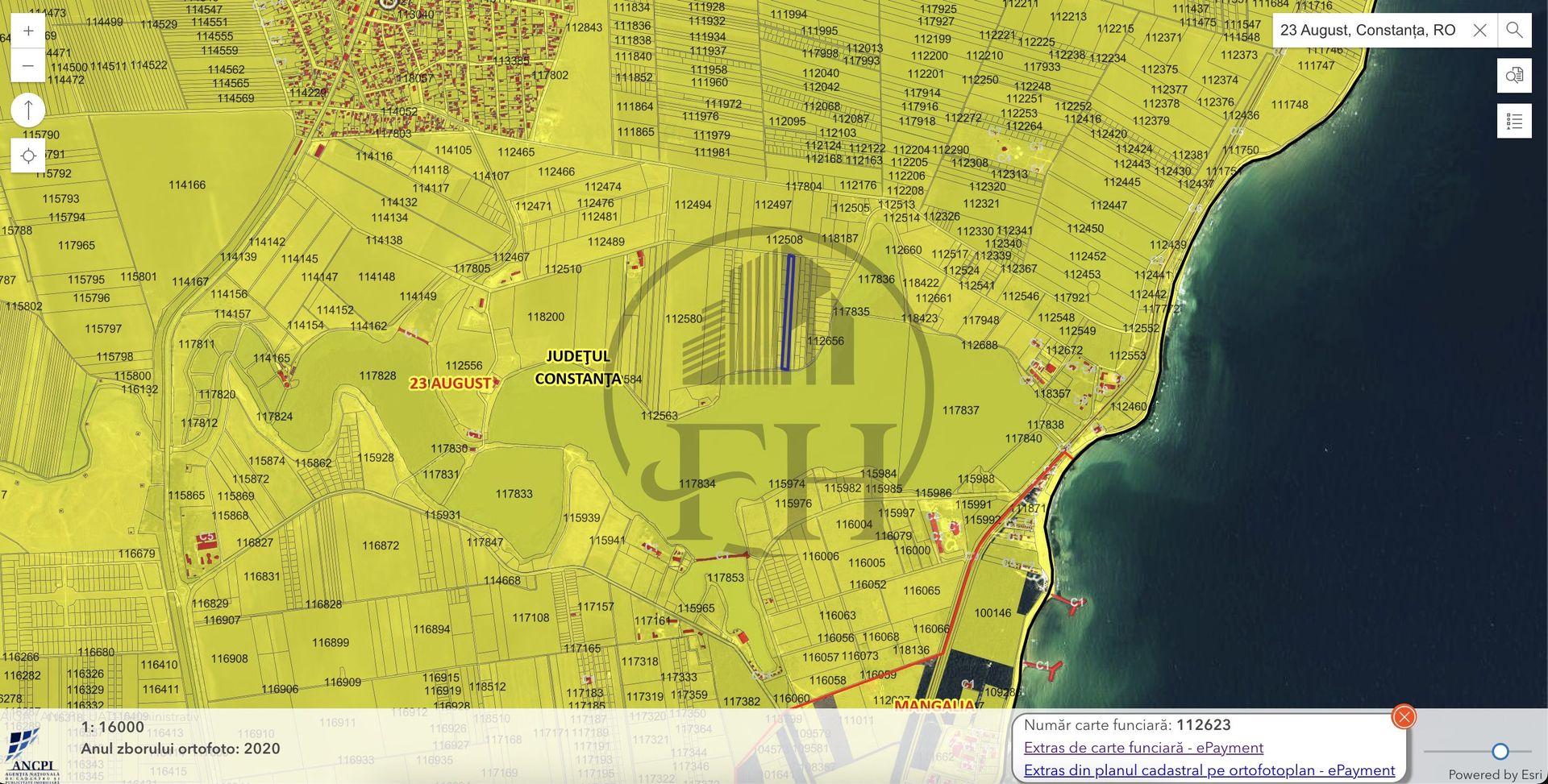Viewport: 1548px width, 784px height.
Task: Select parcel 118200 on the map
Action: [546, 317]
